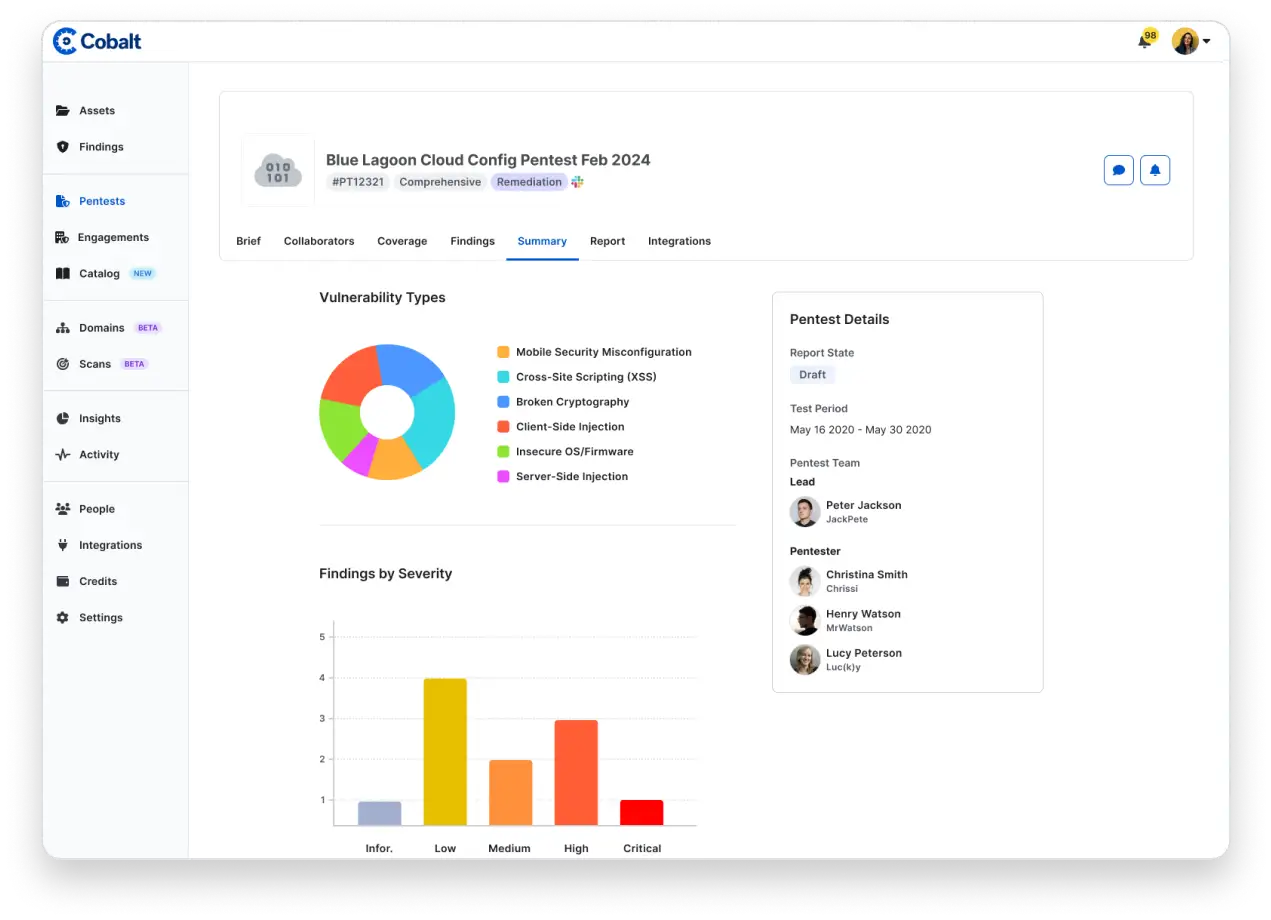The image size is (1271, 920).
Task: Click the Engagements icon in sidebar
Action: (x=60, y=237)
